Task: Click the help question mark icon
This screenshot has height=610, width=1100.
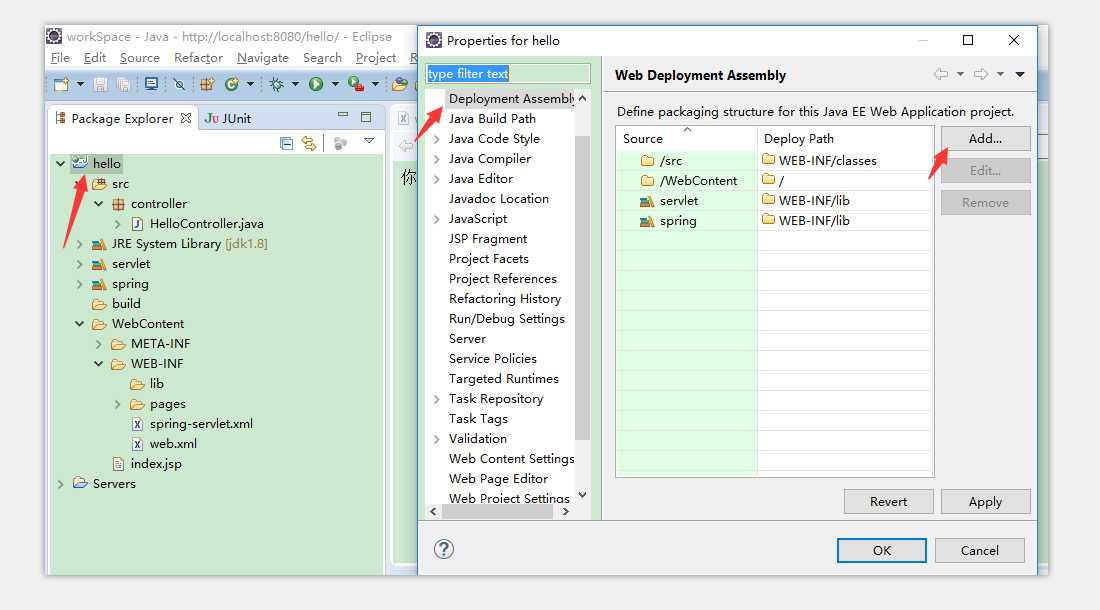Action: click(444, 549)
